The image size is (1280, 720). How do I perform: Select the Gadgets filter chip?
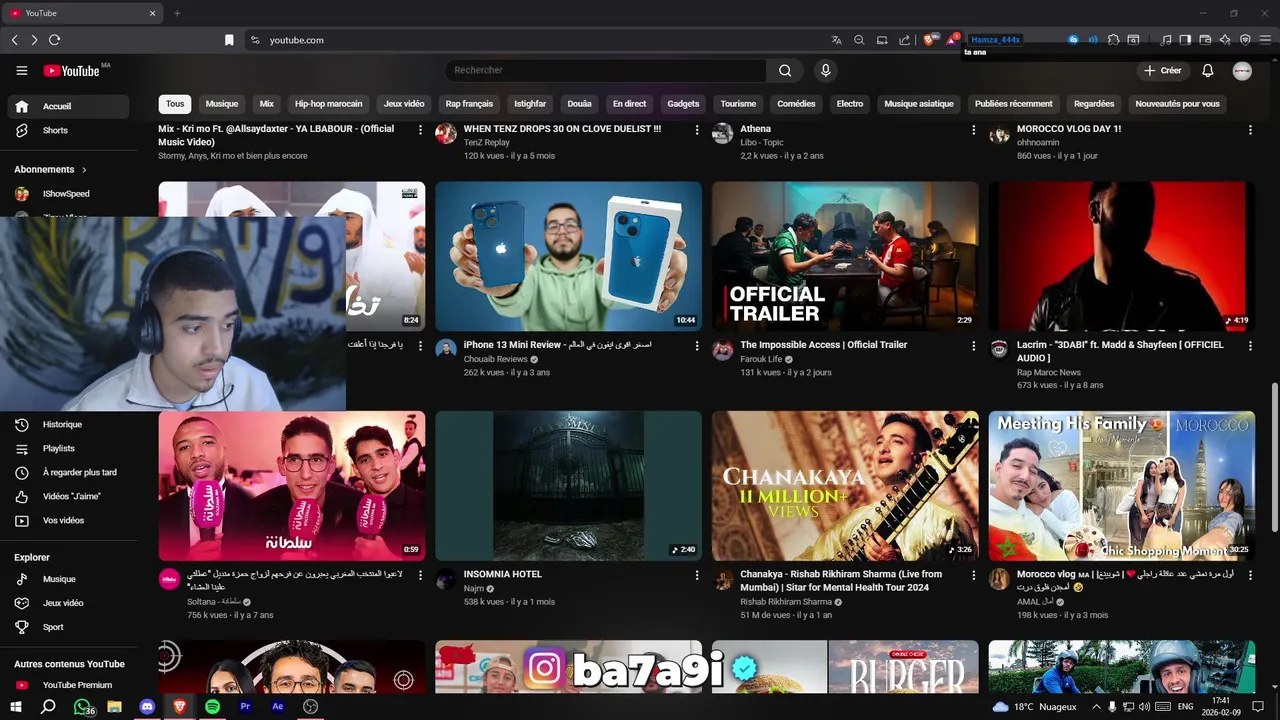pyautogui.click(x=683, y=104)
